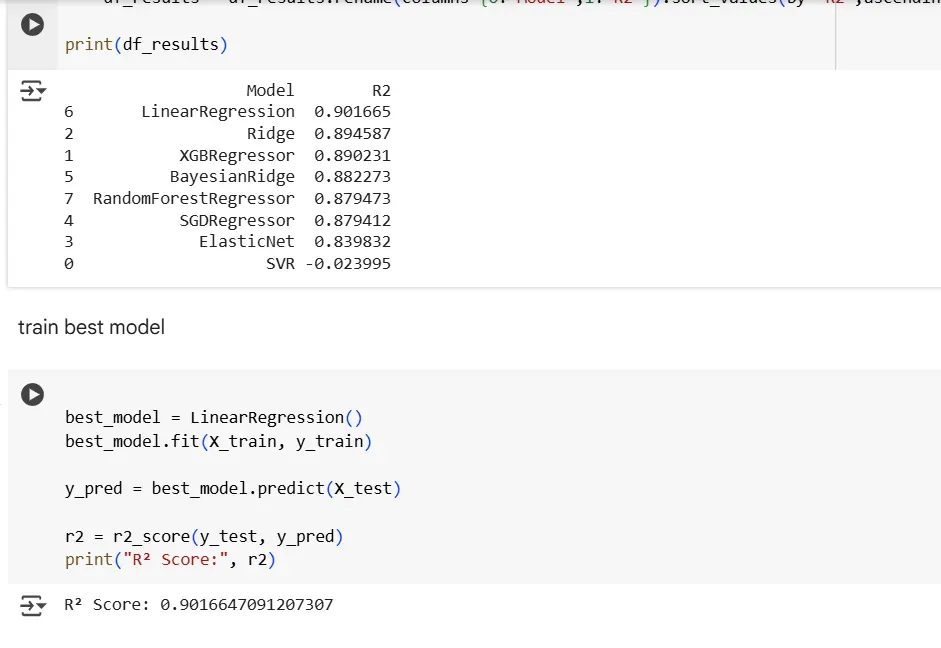Image resolution: width=941 pixels, height=648 pixels.
Task: Run the best_model LinearRegression cell
Action: (x=33, y=394)
